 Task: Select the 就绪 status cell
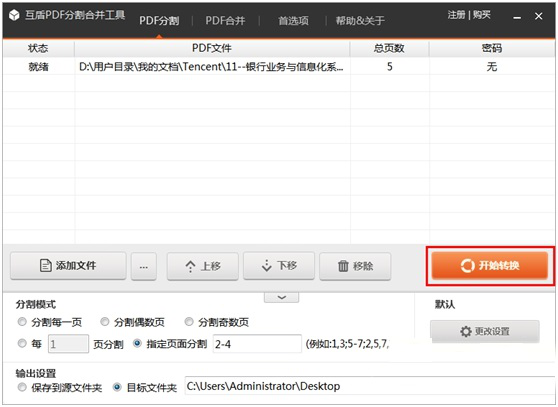(38, 67)
